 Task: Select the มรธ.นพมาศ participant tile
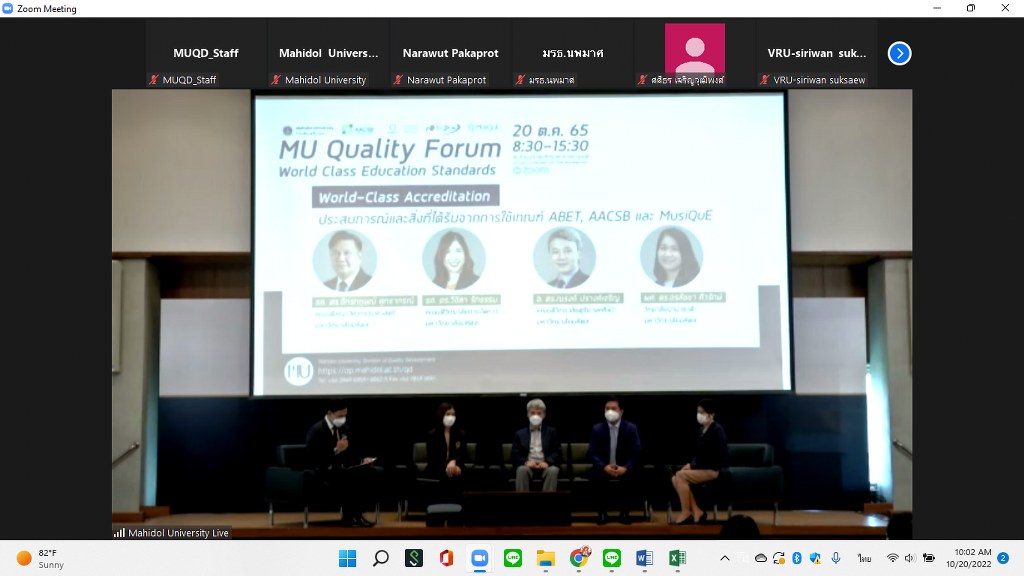click(573, 54)
